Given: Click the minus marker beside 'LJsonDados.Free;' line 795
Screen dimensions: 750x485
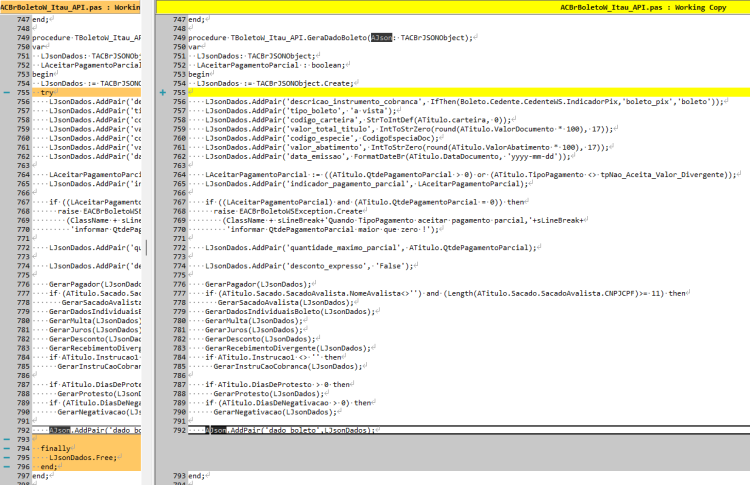Looking at the screenshot, I should pos(7,457).
